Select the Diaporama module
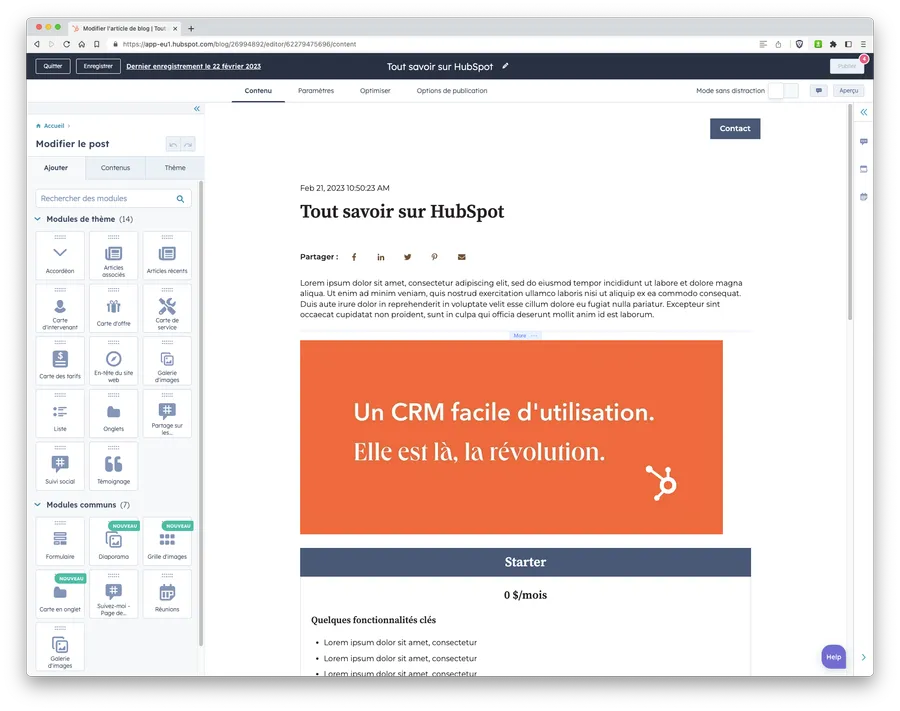The height and width of the screenshot is (711, 900). (114, 542)
